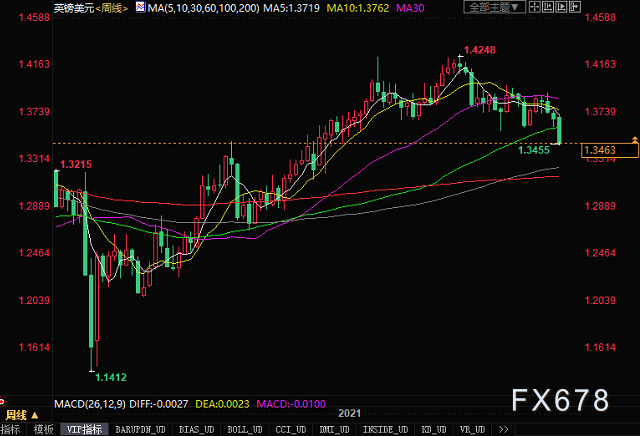This screenshot has width=640, height=436.
Task: Click the left axis 1.2464 price level
Action: coord(34,253)
